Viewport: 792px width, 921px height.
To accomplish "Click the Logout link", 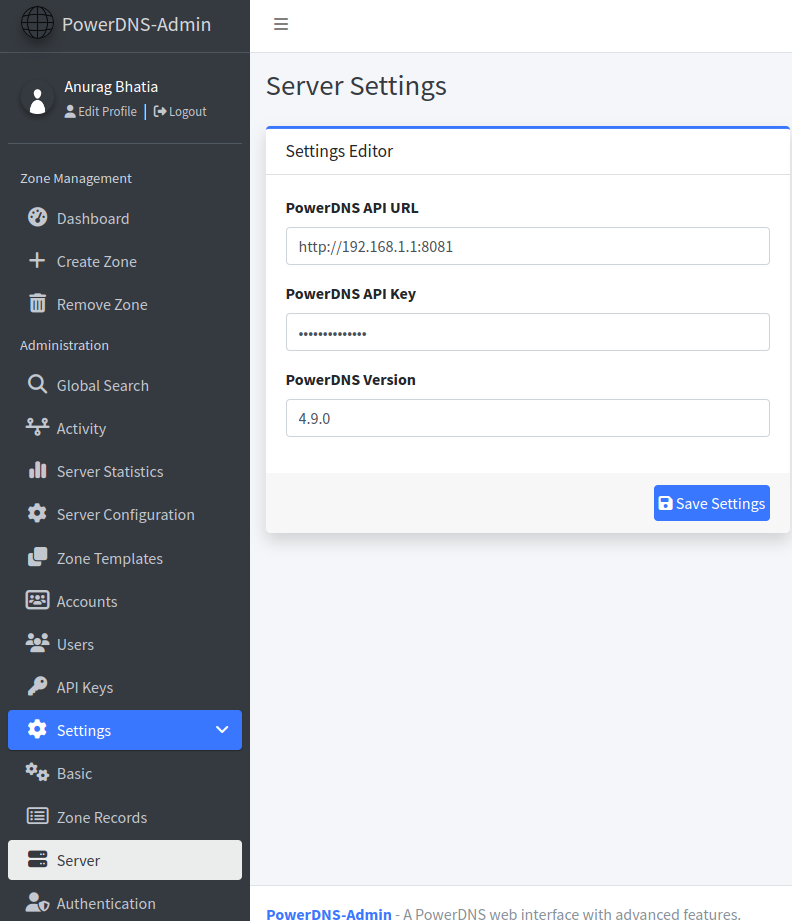I will pyautogui.click(x=180, y=112).
